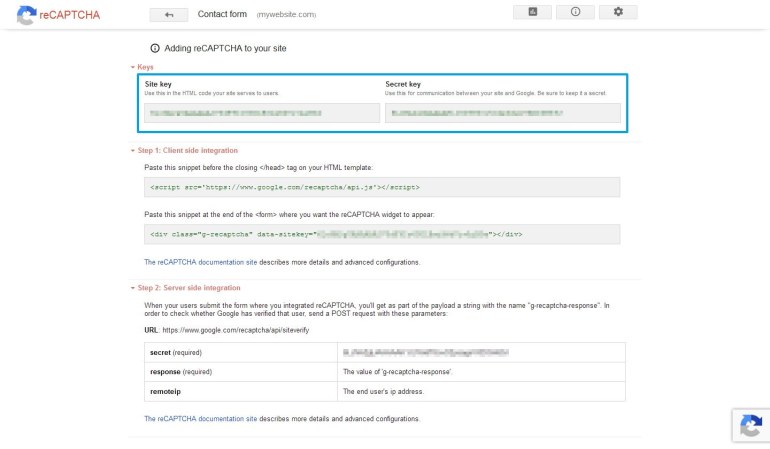Collapse Step 2: Server side integration

pyautogui.click(x=186, y=288)
